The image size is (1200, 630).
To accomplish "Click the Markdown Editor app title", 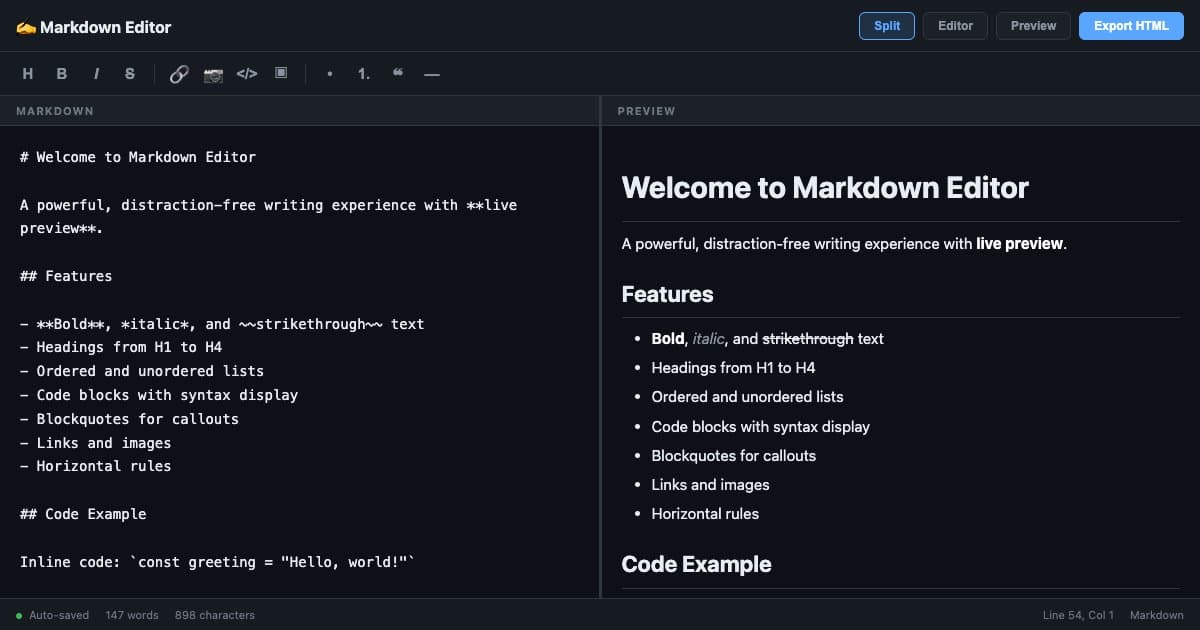I will pos(105,27).
